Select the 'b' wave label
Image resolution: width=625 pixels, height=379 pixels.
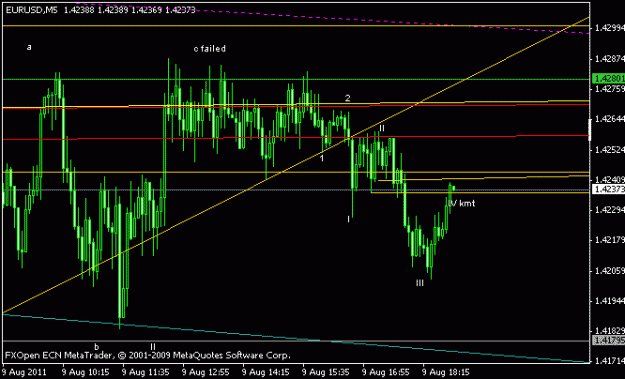96,346
